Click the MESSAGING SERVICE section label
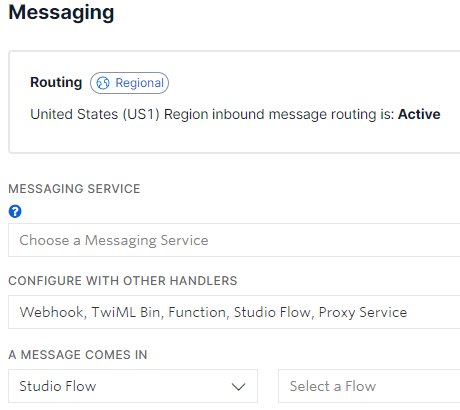 tap(74, 189)
